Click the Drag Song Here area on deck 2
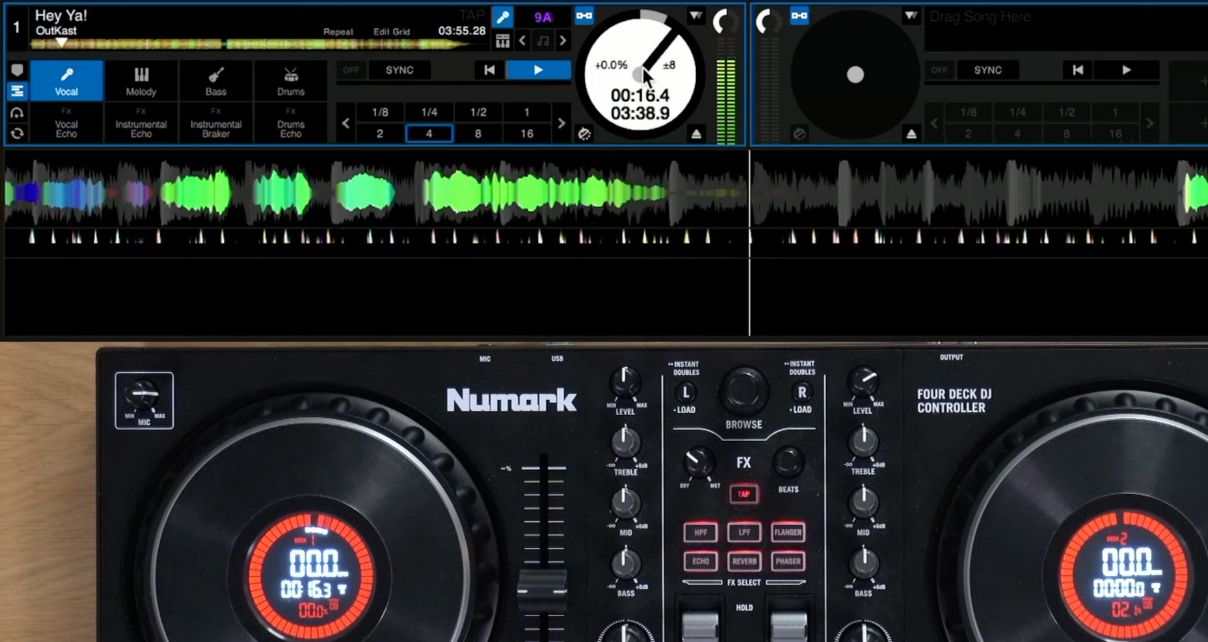This screenshot has height=642, width=1208. coord(1066,28)
